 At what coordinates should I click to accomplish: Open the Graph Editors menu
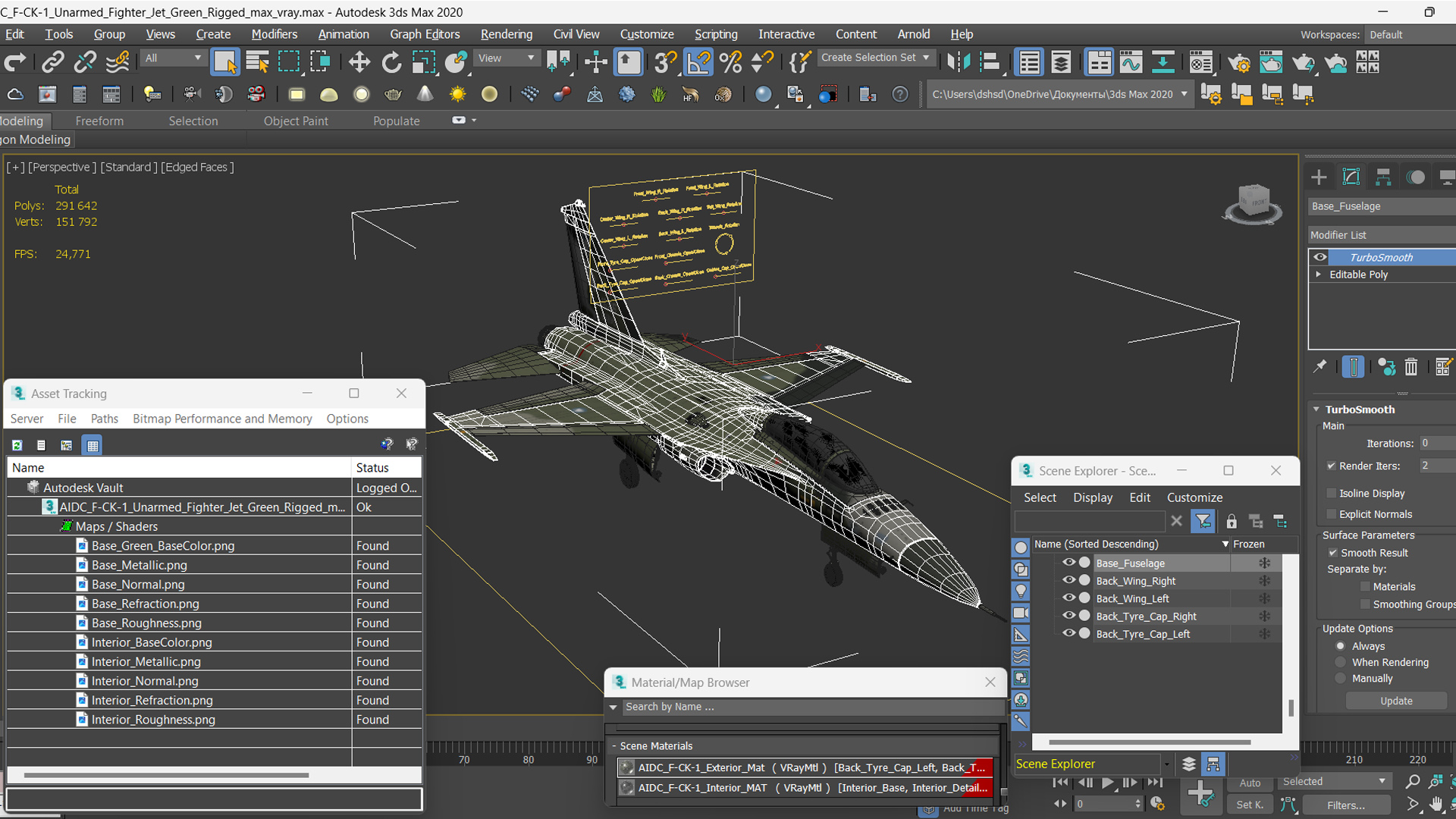(424, 34)
